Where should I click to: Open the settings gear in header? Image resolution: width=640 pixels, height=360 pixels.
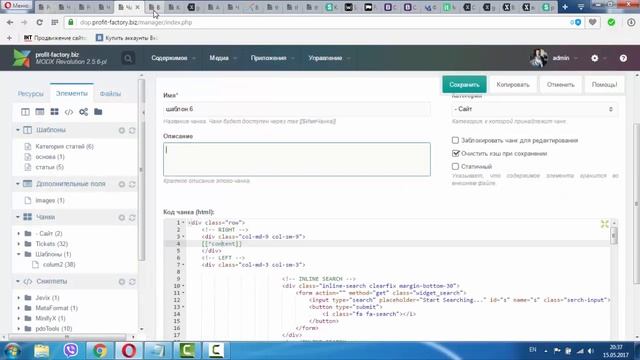pyautogui.click(x=595, y=58)
